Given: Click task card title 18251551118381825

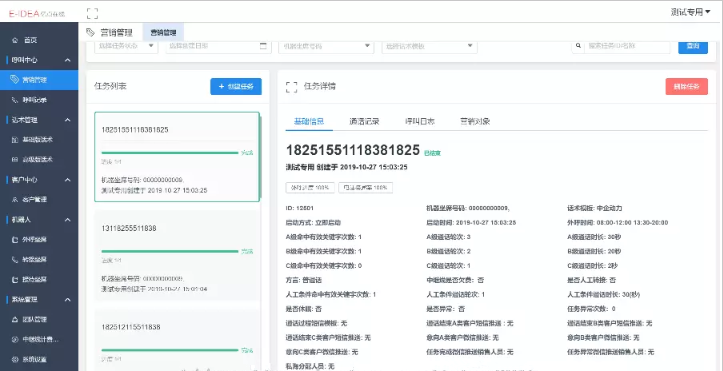Looking at the screenshot, I should tap(135, 130).
